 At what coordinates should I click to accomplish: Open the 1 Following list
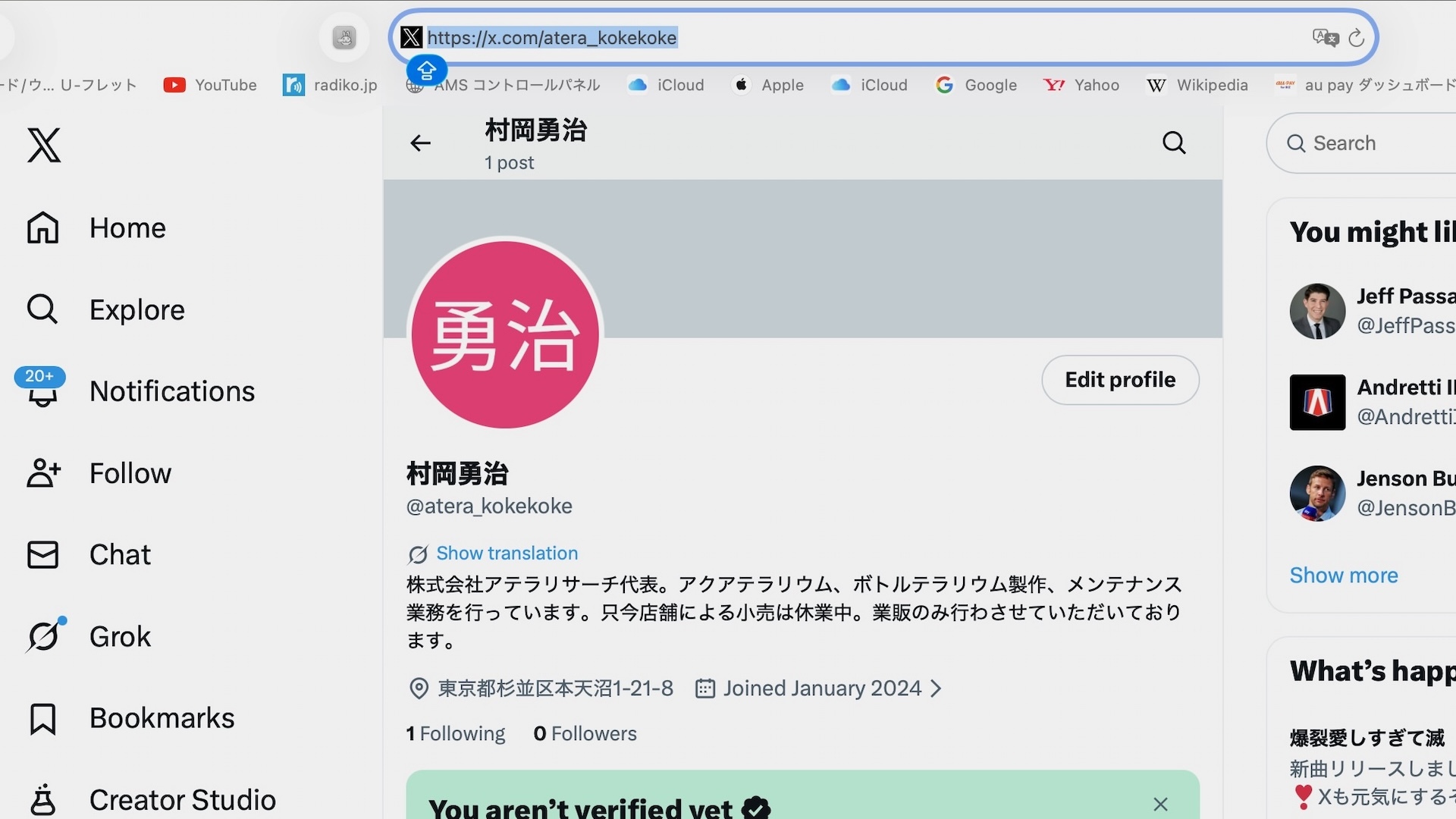(x=456, y=733)
